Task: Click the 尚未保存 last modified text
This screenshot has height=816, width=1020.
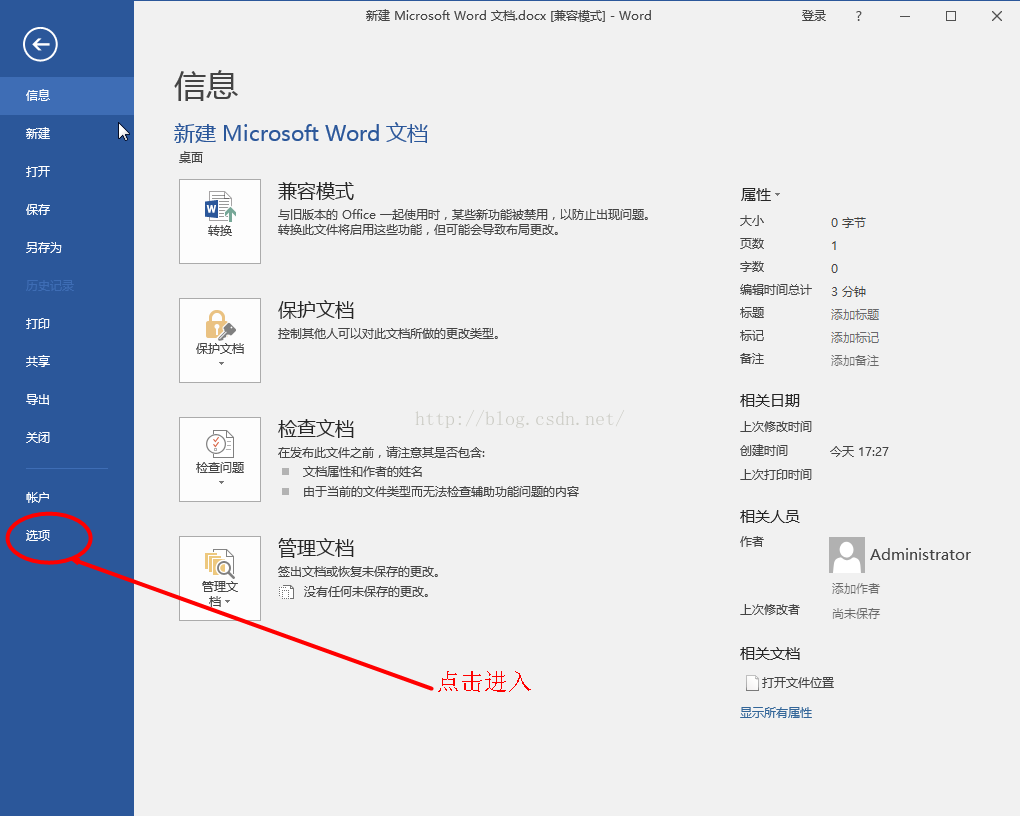Action: (855, 614)
